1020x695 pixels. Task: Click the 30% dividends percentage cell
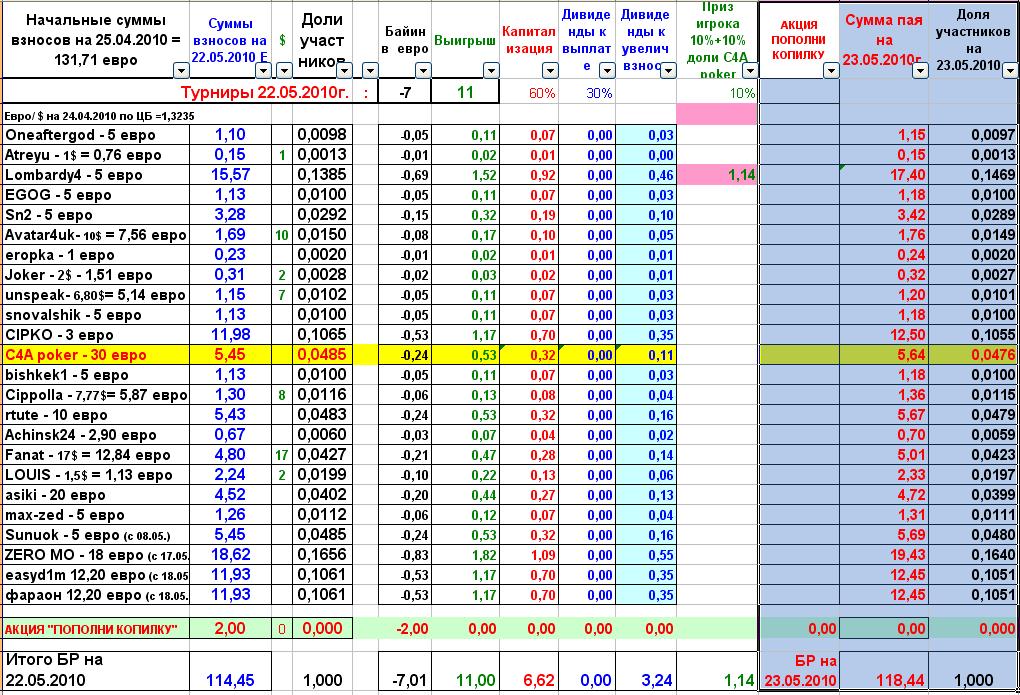pyautogui.click(x=587, y=92)
